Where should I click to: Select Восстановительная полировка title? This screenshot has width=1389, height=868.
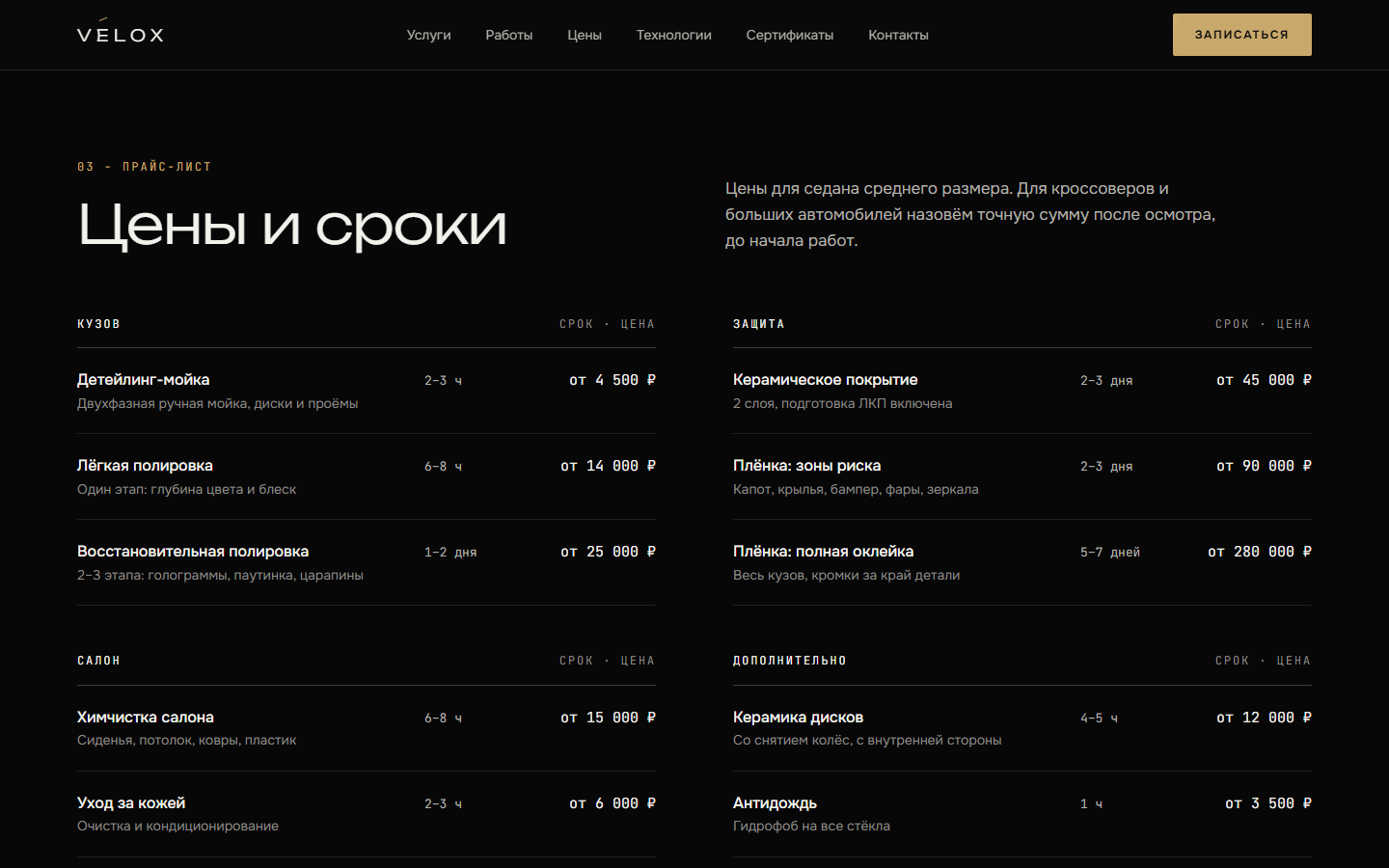tap(193, 552)
